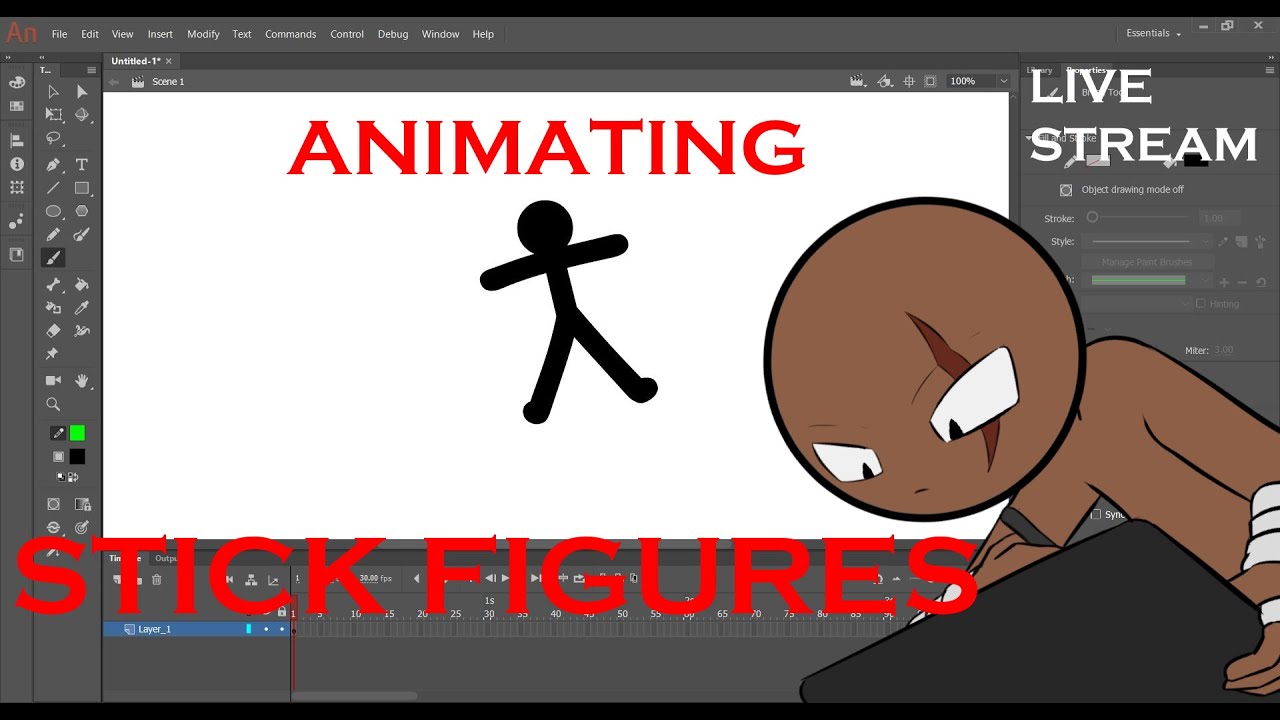1280x720 pixels.
Task: Open the Control menu
Action: tap(347, 34)
